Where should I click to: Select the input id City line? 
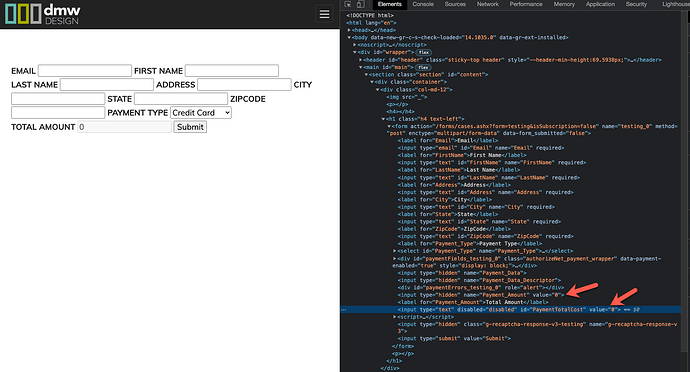pos(477,207)
